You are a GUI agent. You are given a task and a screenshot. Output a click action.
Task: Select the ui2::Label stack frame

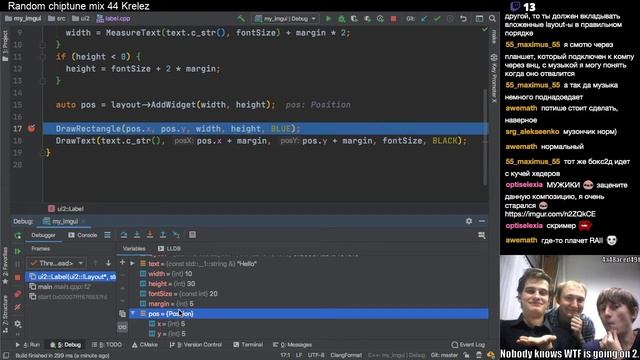71,277
